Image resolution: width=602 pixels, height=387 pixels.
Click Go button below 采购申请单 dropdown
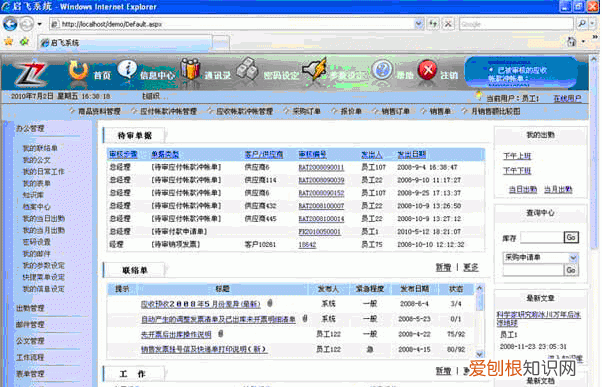pos(571,270)
